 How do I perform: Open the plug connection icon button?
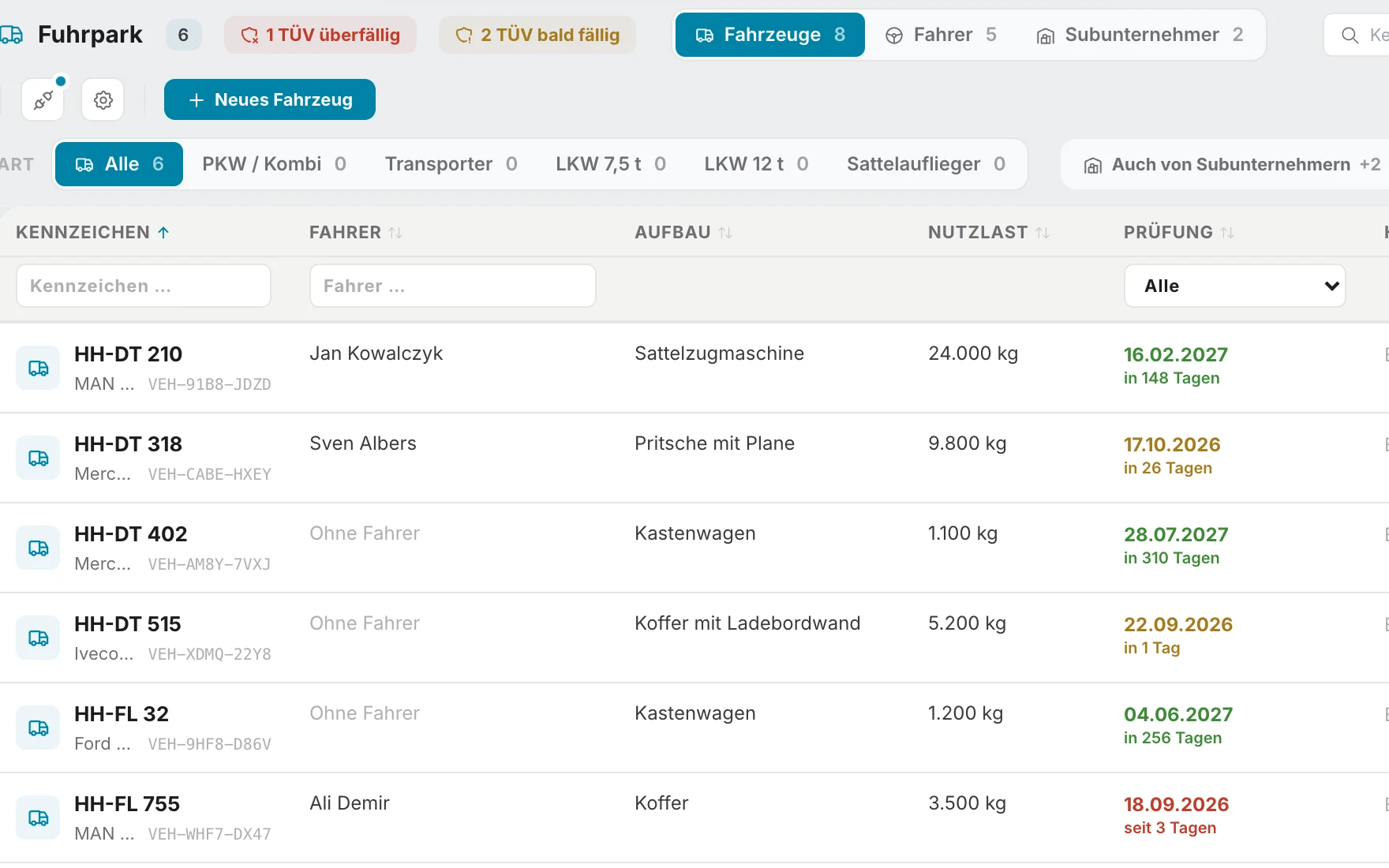coord(43,99)
